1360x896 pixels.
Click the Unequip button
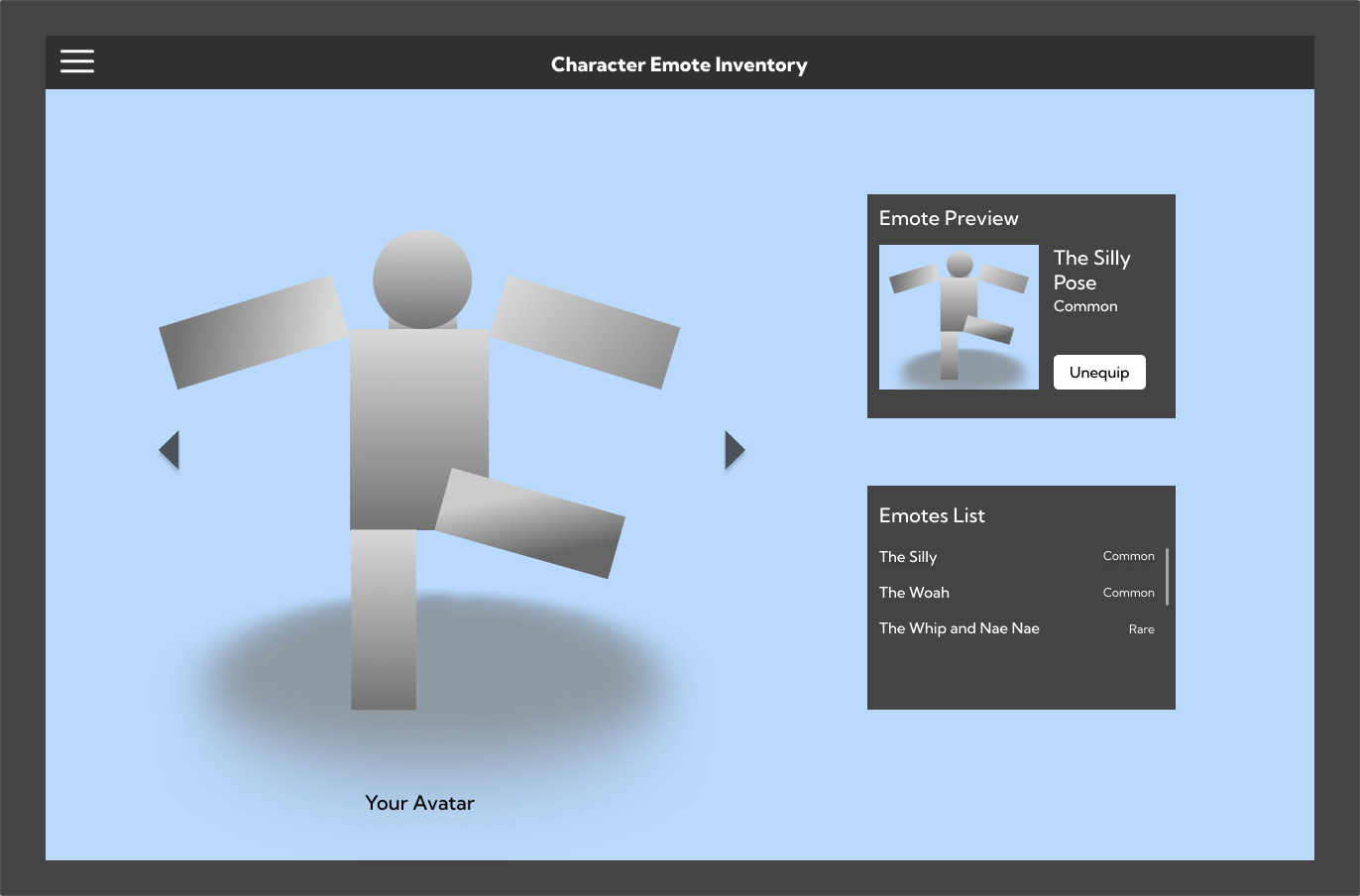(x=1099, y=373)
